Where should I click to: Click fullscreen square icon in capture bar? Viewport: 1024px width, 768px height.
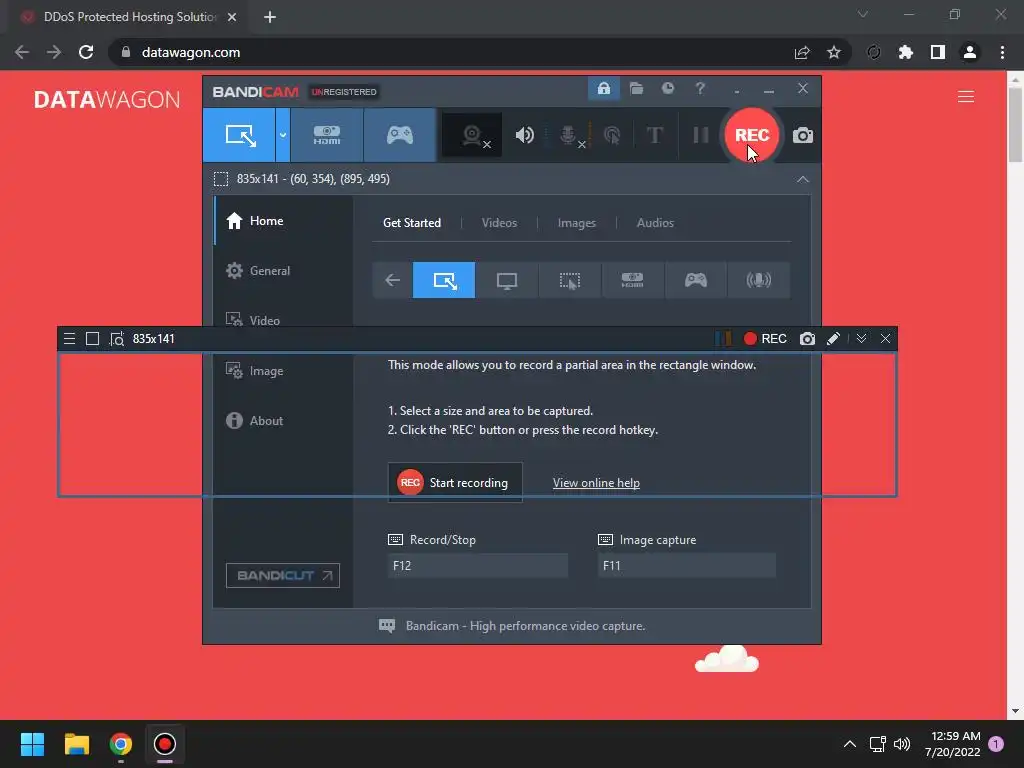(x=92, y=338)
